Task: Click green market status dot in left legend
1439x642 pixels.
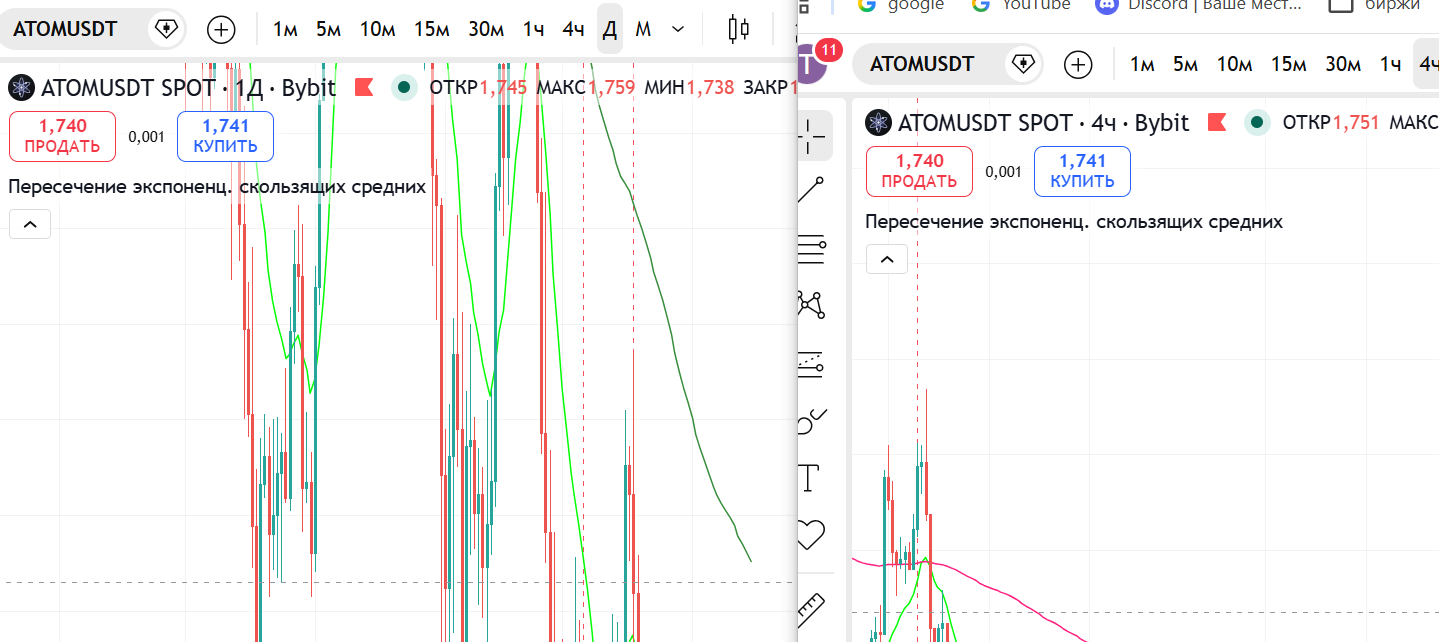Action: click(404, 88)
